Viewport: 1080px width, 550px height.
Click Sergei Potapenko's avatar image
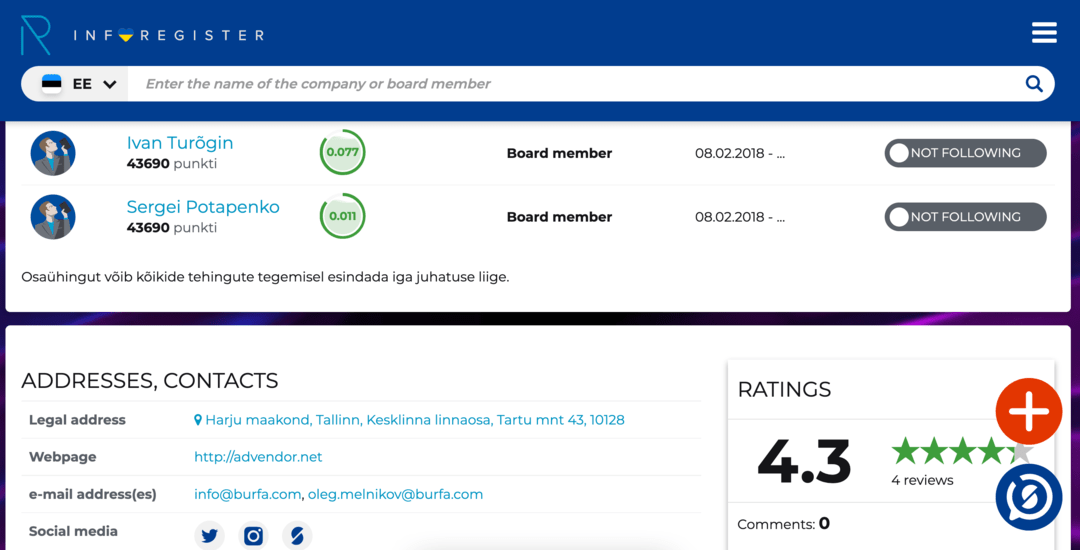click(53, 217)
